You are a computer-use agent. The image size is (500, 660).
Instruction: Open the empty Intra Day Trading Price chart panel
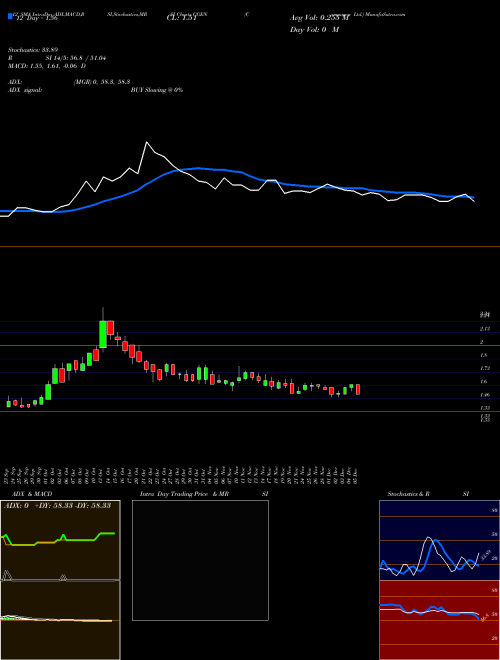[200, 560]
